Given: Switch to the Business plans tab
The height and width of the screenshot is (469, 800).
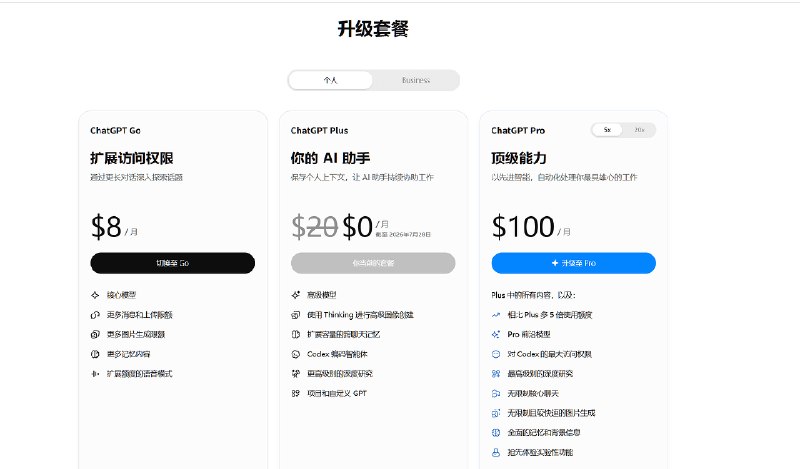Looking at the screenshot, I should pyautogui.click(x=416, y=80).
